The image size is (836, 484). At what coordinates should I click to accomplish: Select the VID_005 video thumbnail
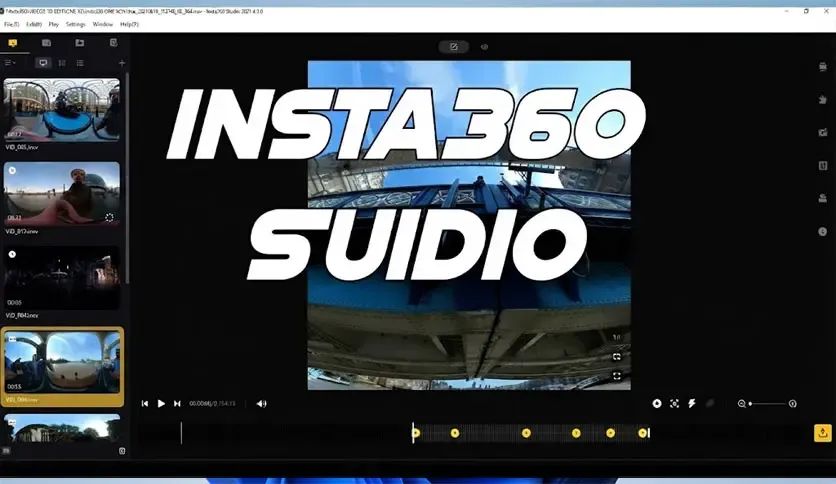pos(62,110)
